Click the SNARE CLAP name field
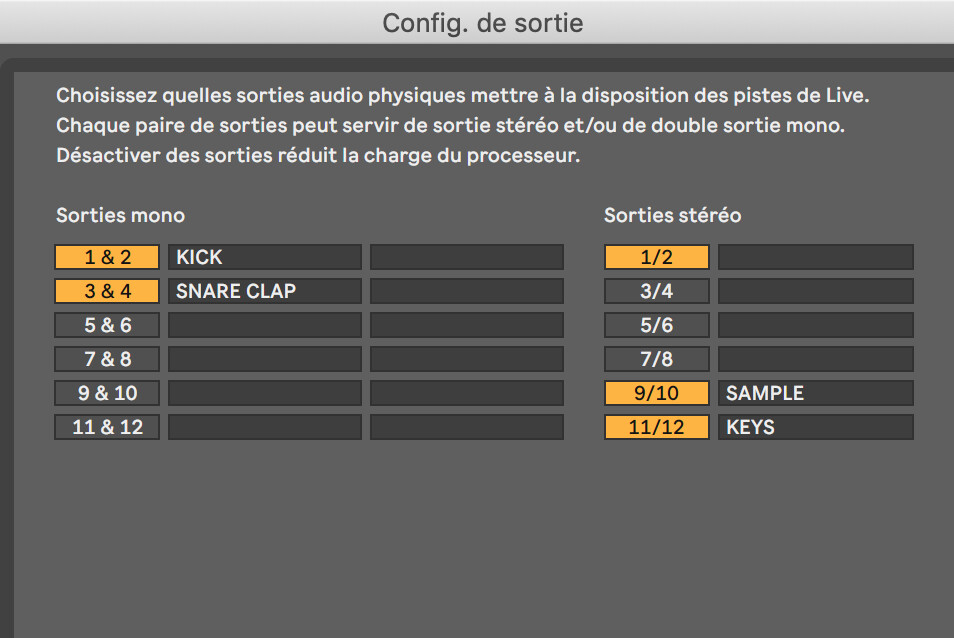The width and height of the screenshot is (954, 638). [264, 291]
